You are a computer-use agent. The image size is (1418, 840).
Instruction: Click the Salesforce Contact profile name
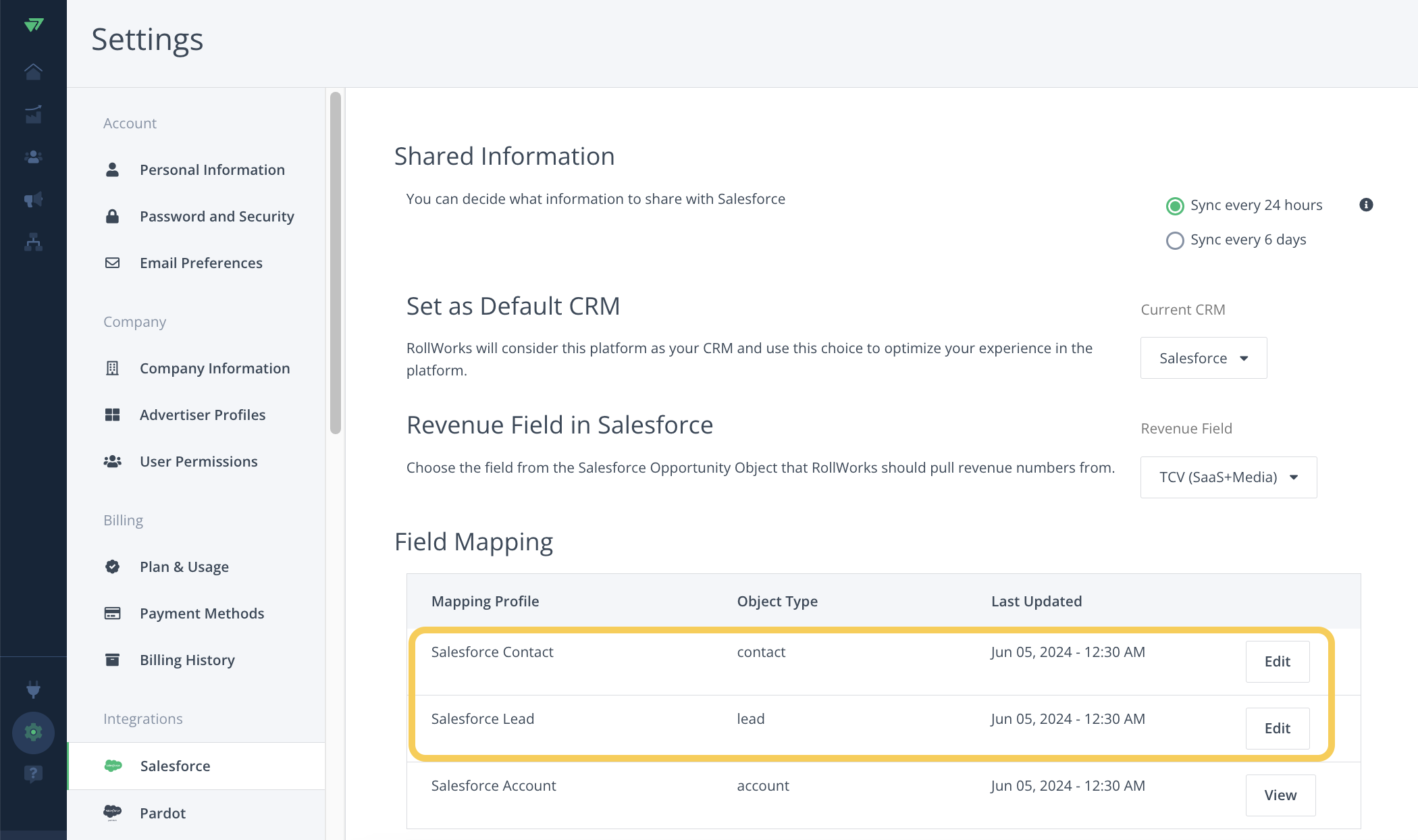[492, 652]
